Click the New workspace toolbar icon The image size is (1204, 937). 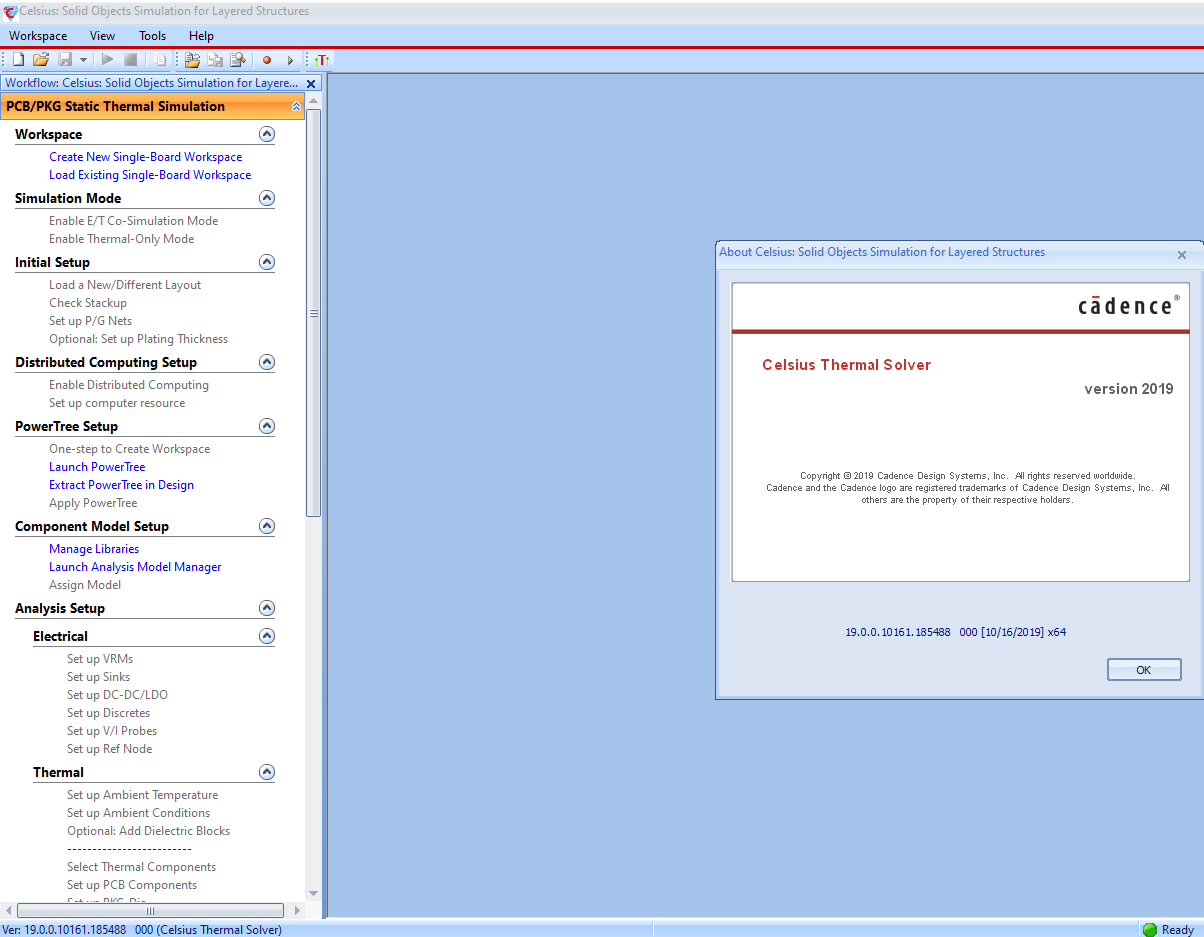pos(18,60)
